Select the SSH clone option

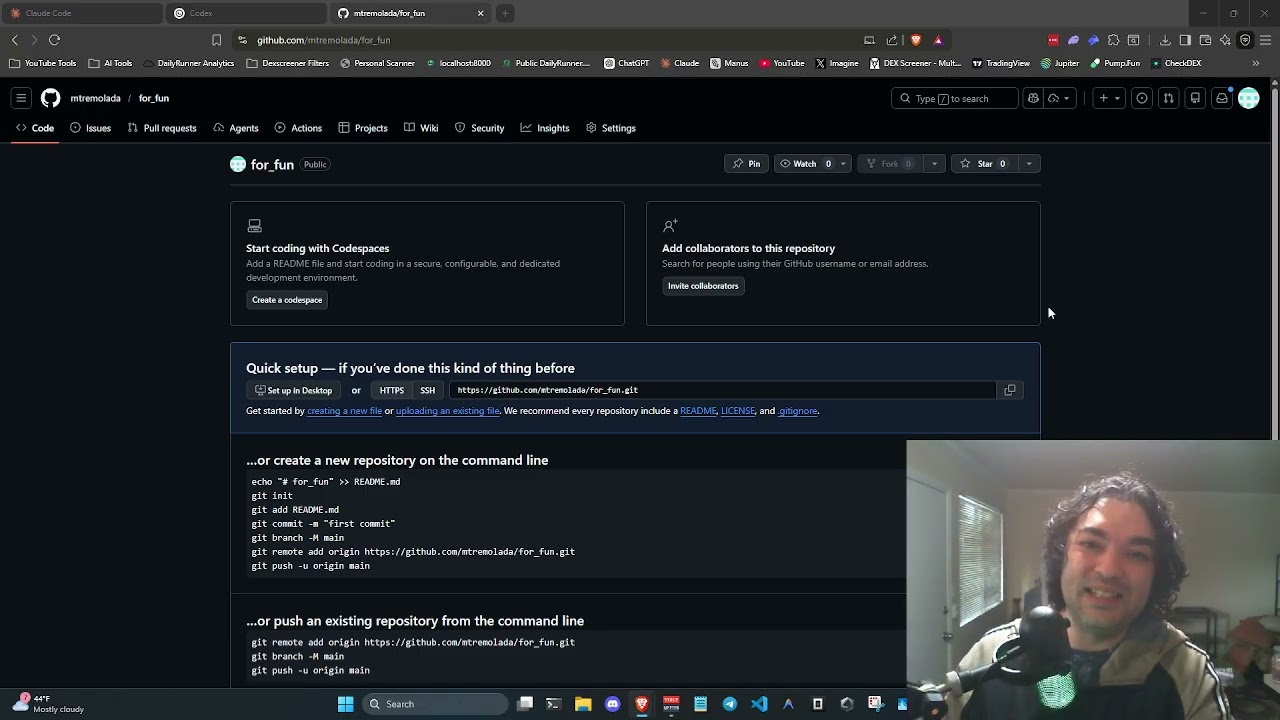(x=427, y=390)
